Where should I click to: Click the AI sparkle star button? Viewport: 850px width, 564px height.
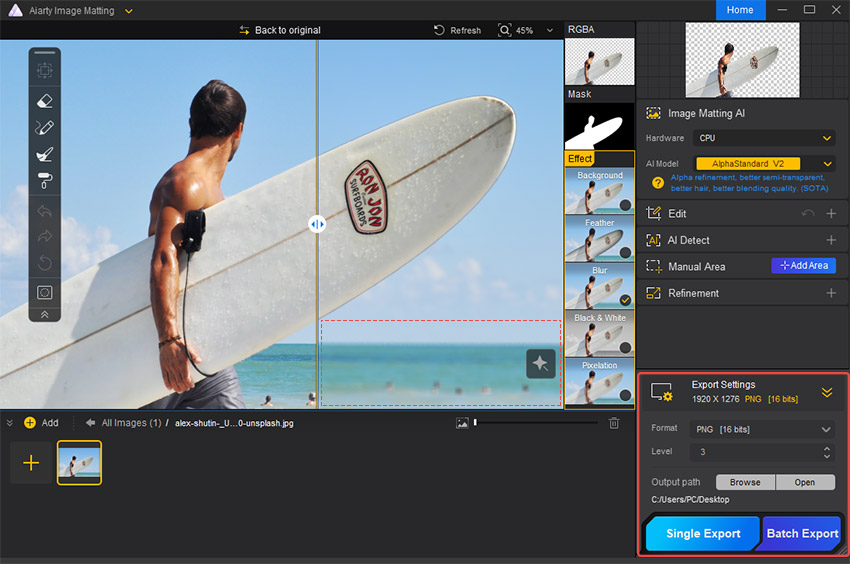(540, 363)
